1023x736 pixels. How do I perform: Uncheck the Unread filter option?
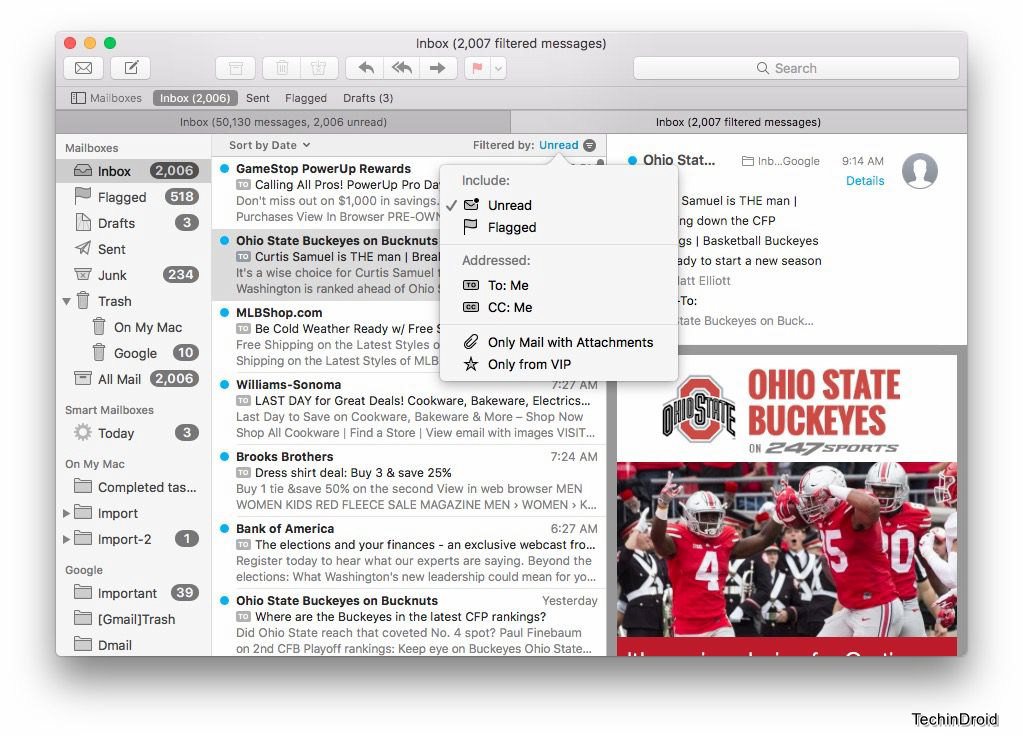click(x=558, y=205)
